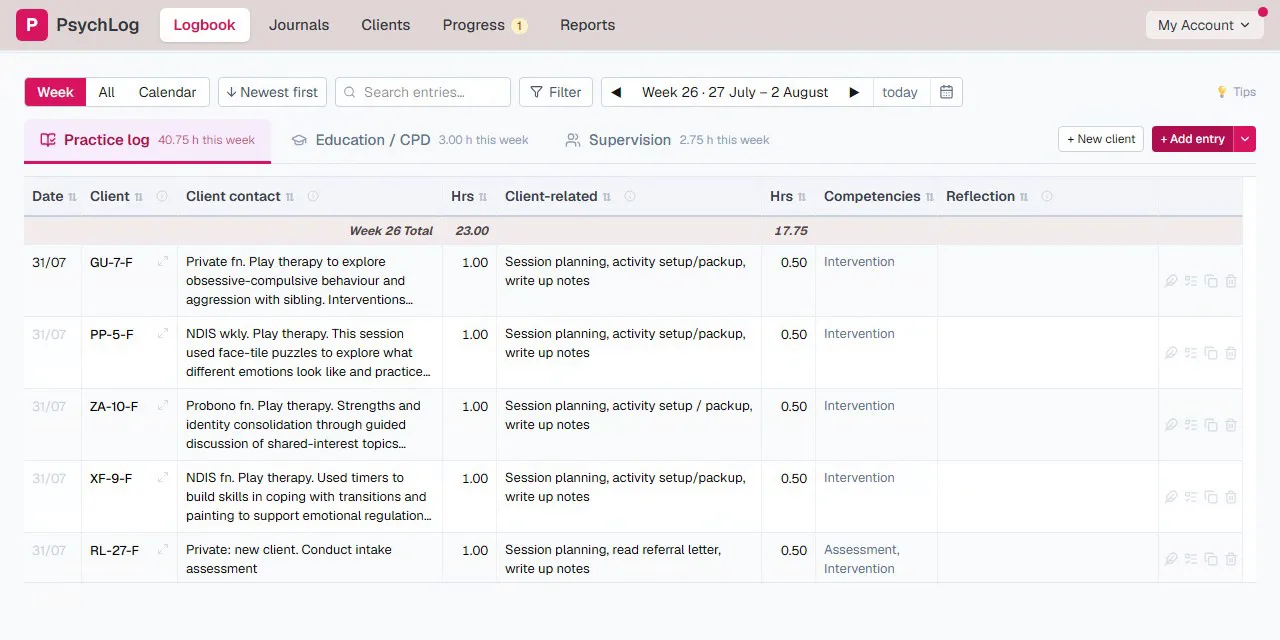Open the Reports nav tab
The width and height of the screenshot is (1280, 640).
(x=588, y=25)
